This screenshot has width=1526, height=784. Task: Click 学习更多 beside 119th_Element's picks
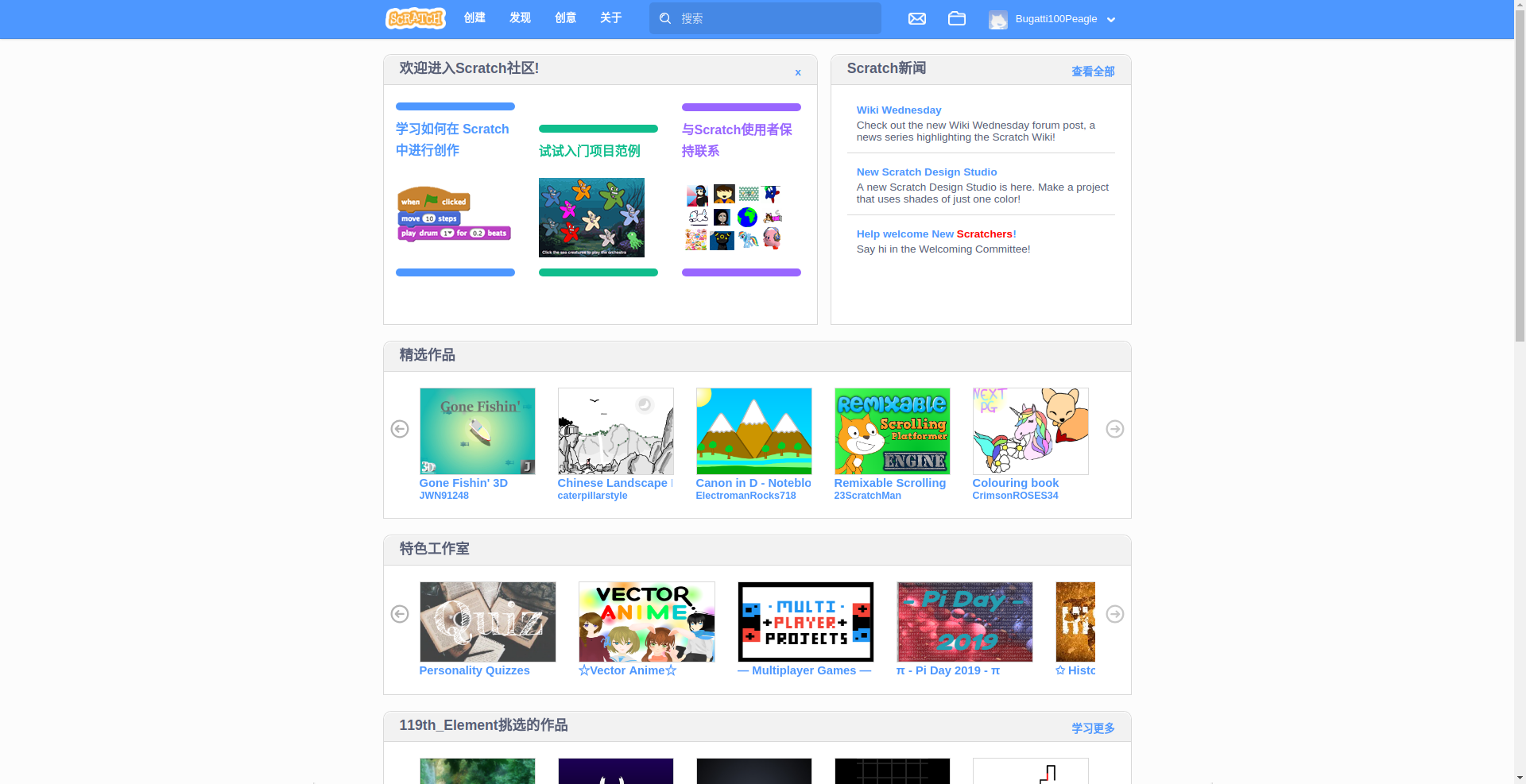1092,728
